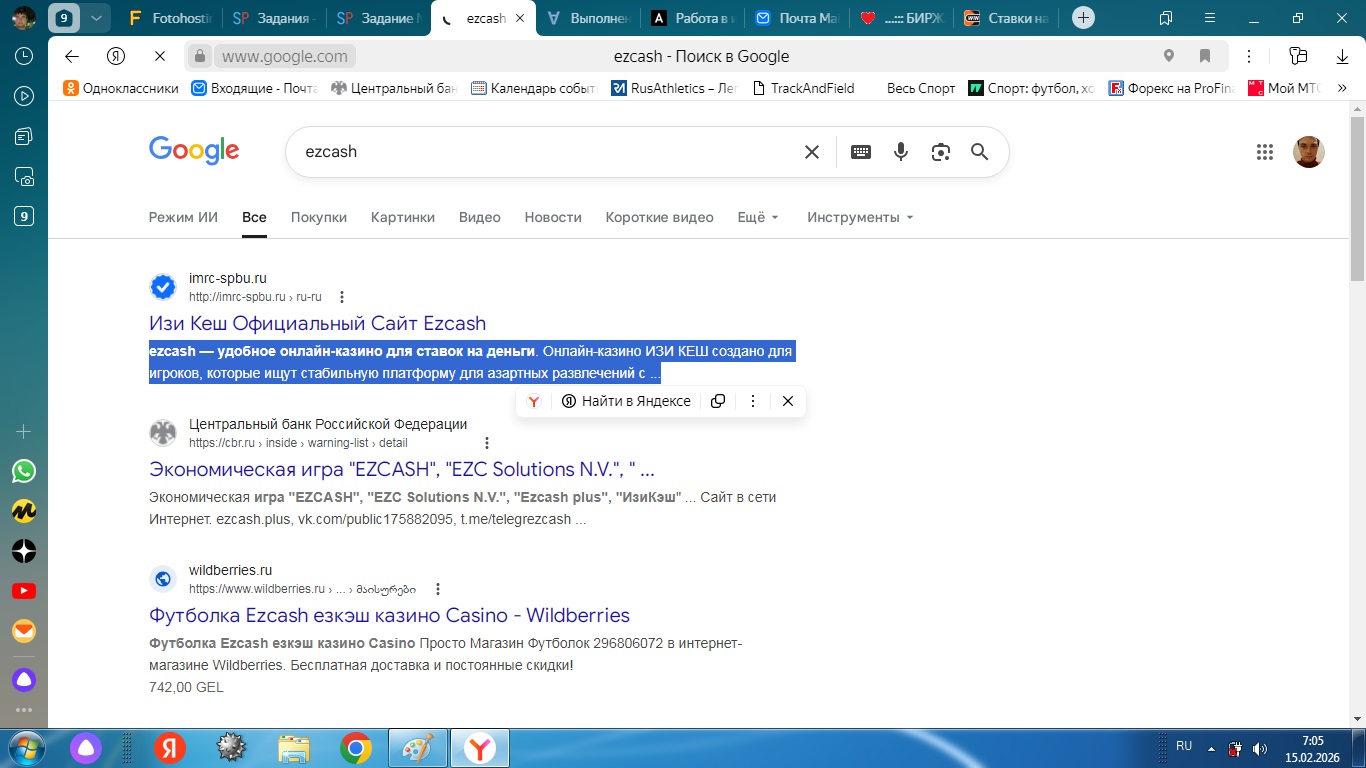The height and width of the screenshot is (768, 1366).
Task: Click the location pin icon in address bar
Action: pyautogui.click(x=1169, y=56)
